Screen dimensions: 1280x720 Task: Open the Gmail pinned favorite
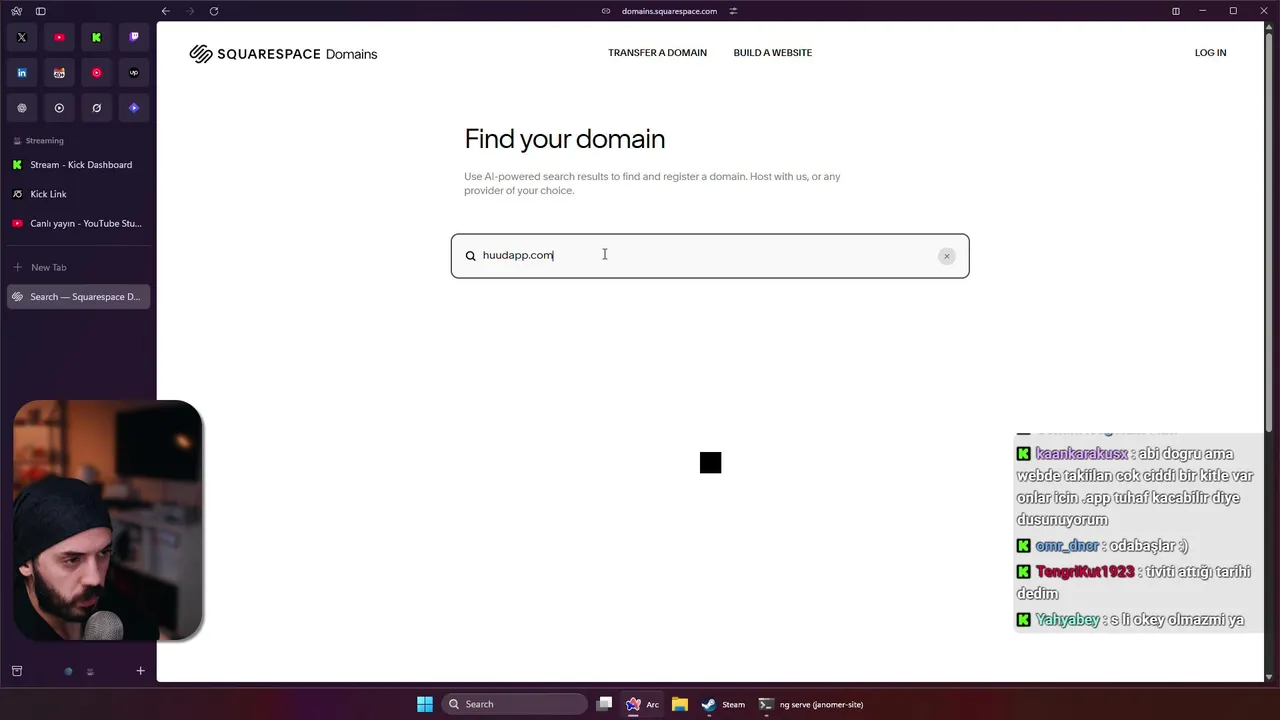(x=59, y=73)
